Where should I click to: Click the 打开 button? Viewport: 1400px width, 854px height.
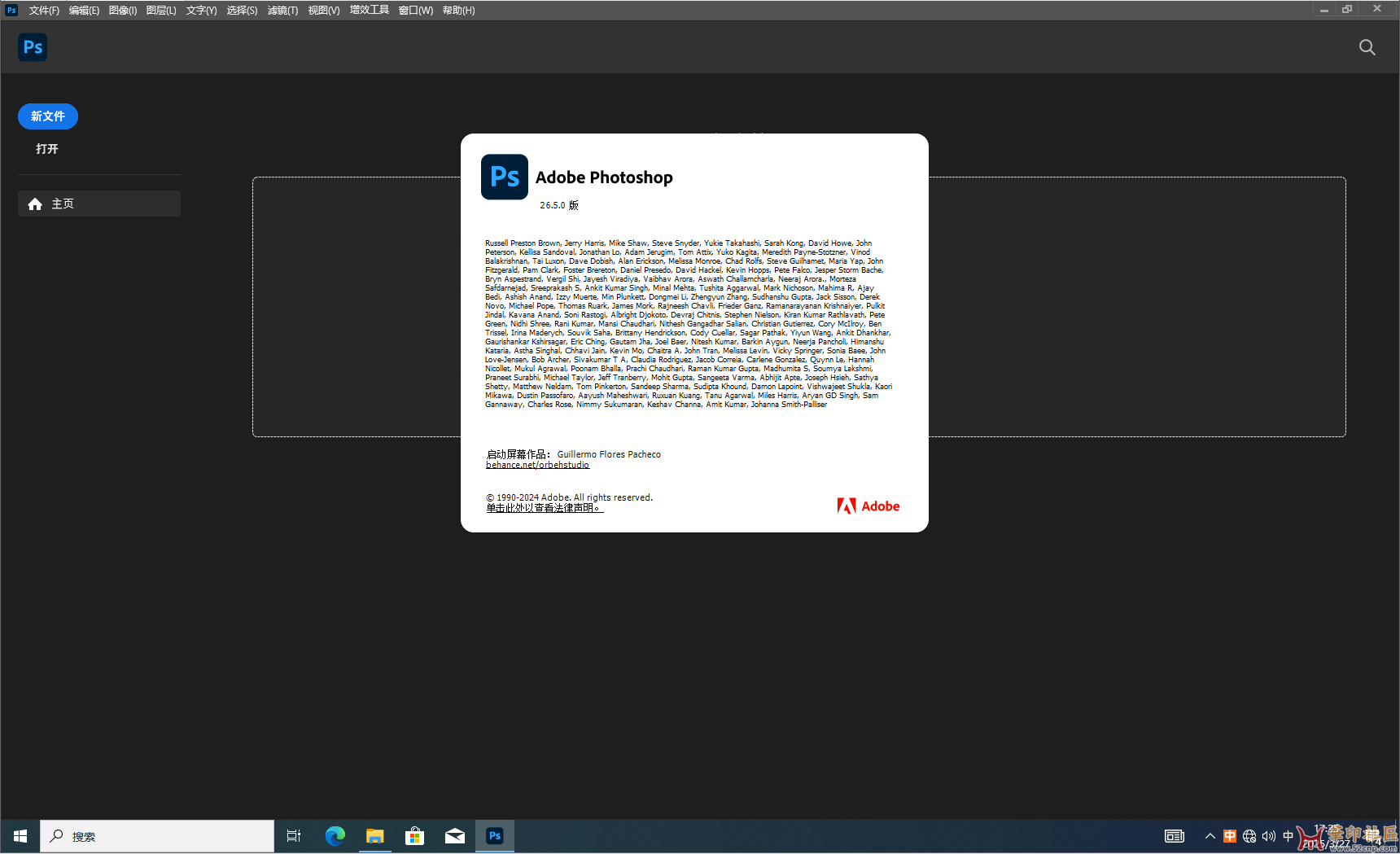[x=47, y=149]
